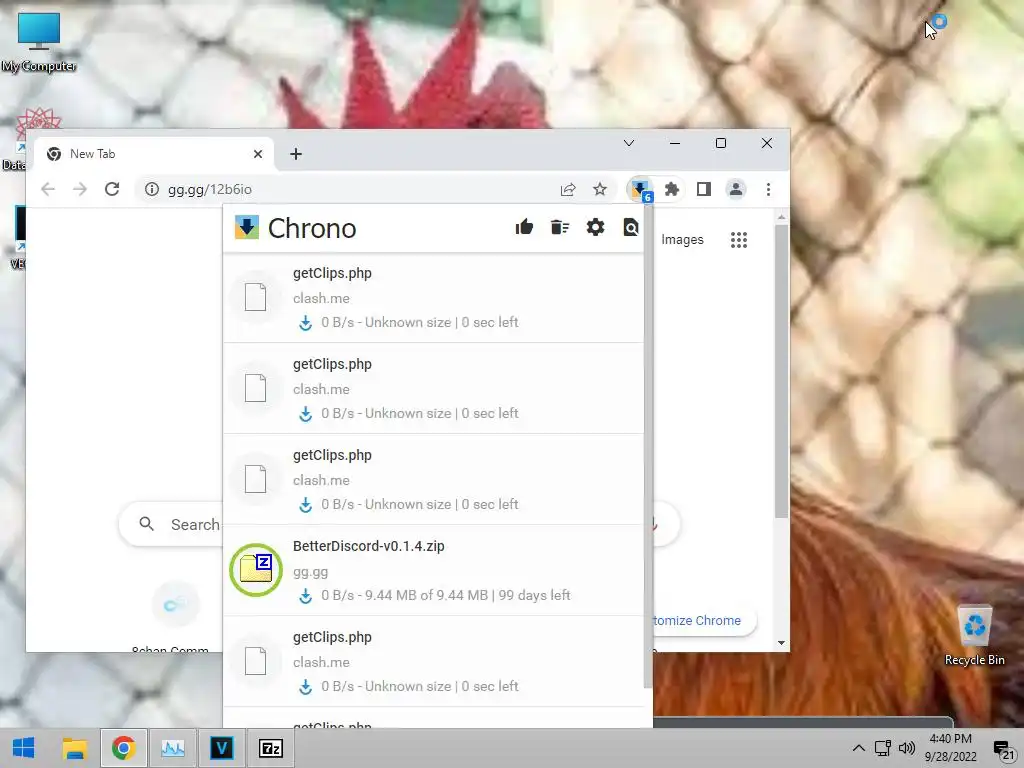Open the resource monitor taskbar icon

(172, 748)
